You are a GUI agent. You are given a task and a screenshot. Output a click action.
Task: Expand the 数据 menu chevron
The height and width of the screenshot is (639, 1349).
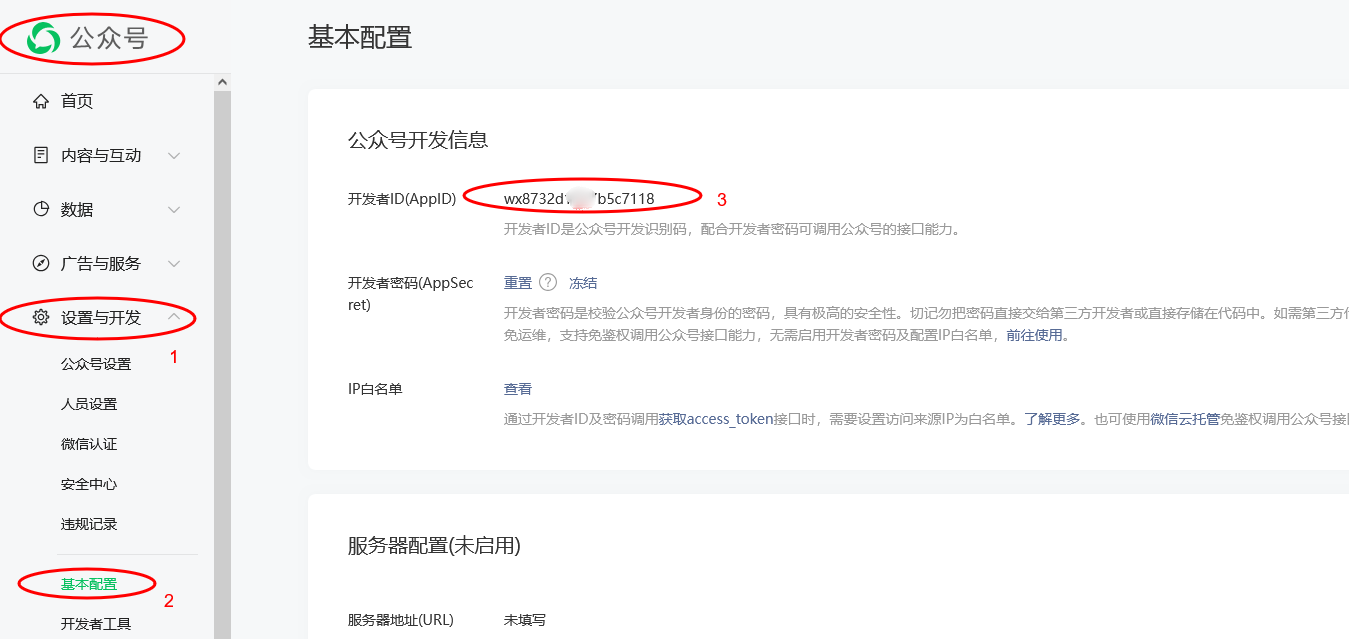point(174,209)
